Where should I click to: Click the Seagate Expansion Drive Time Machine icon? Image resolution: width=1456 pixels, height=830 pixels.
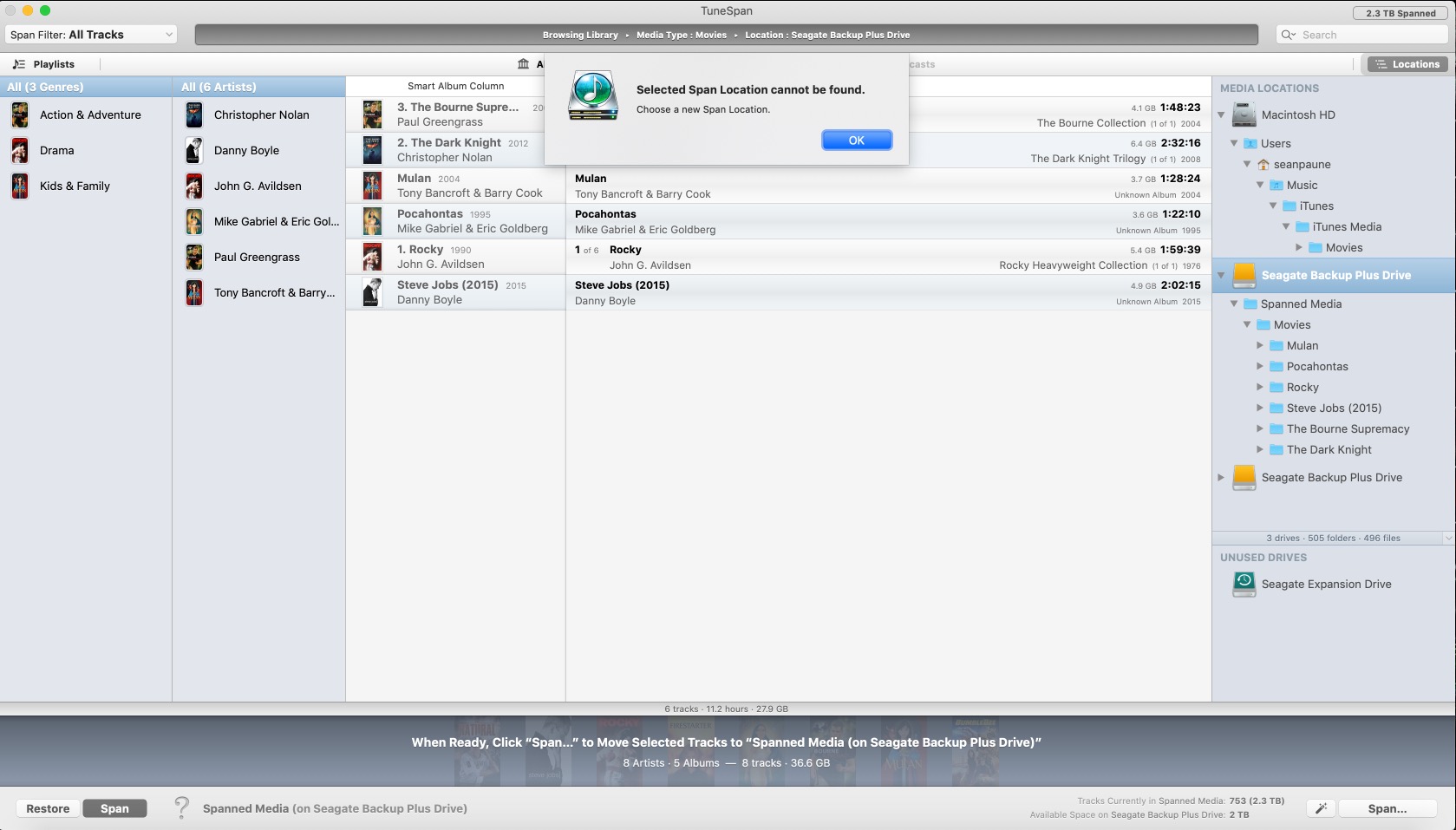[x=1244, y=585]
